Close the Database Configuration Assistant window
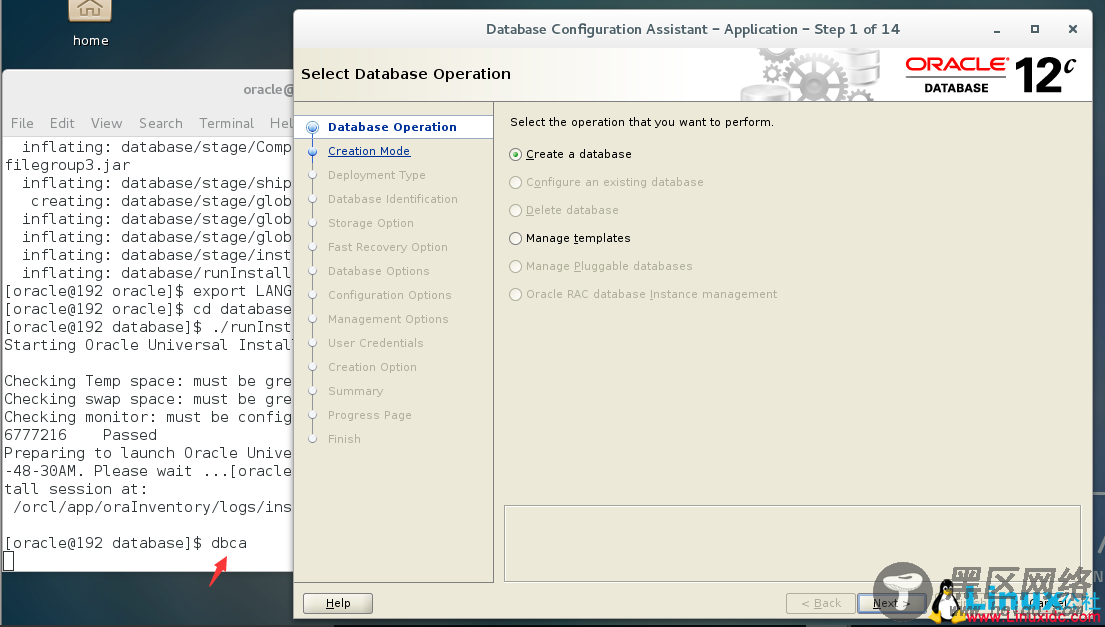1105x627 pixels. click(x=1073, y=29)
